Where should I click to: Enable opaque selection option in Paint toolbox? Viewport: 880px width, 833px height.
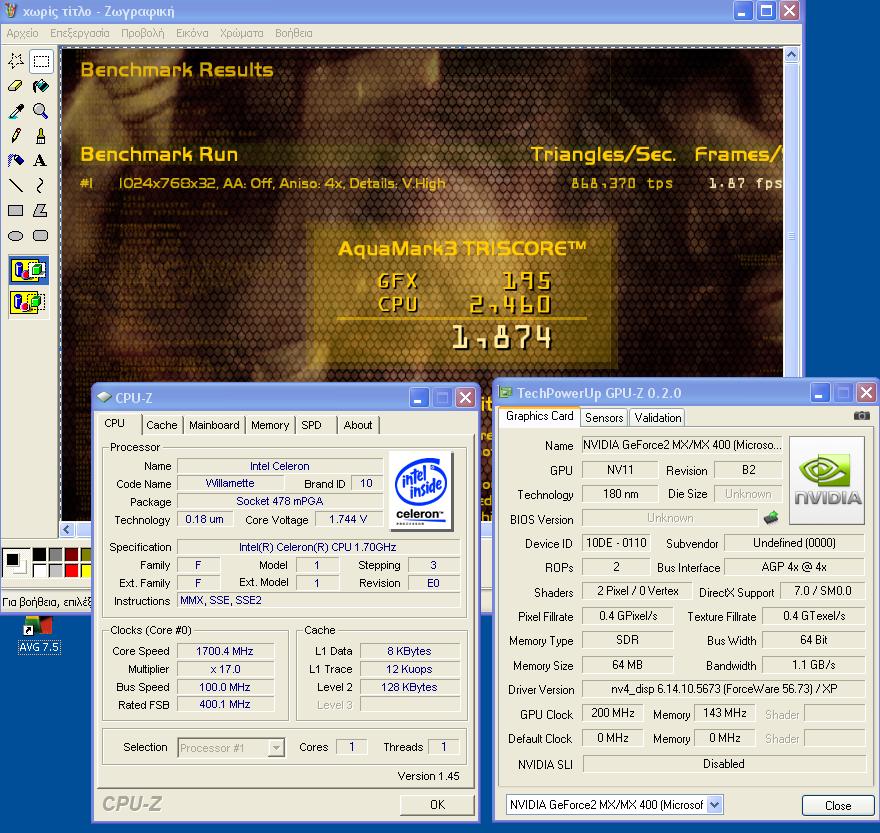[28, 271]
